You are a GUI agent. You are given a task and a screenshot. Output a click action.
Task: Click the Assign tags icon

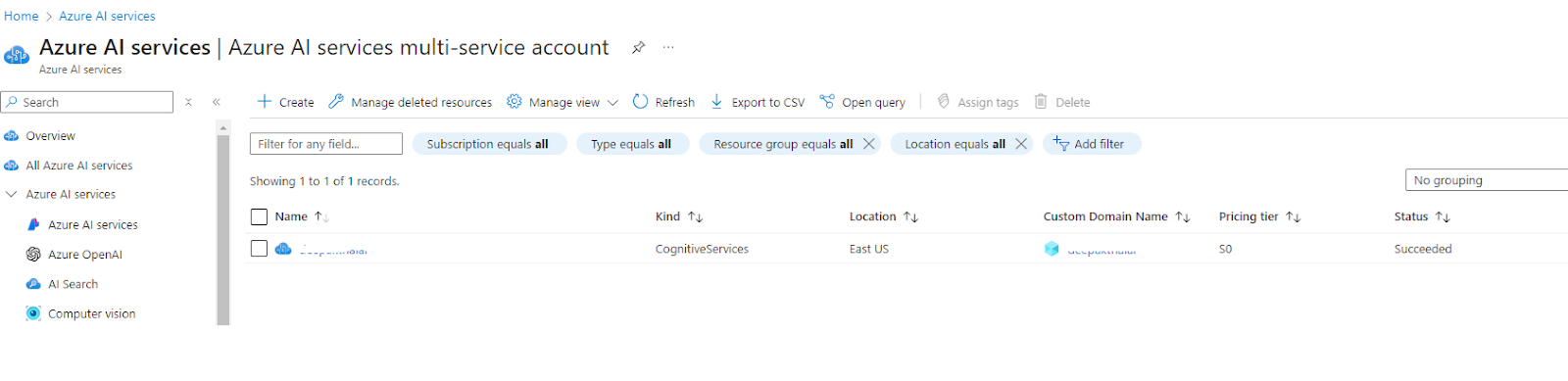944,101
